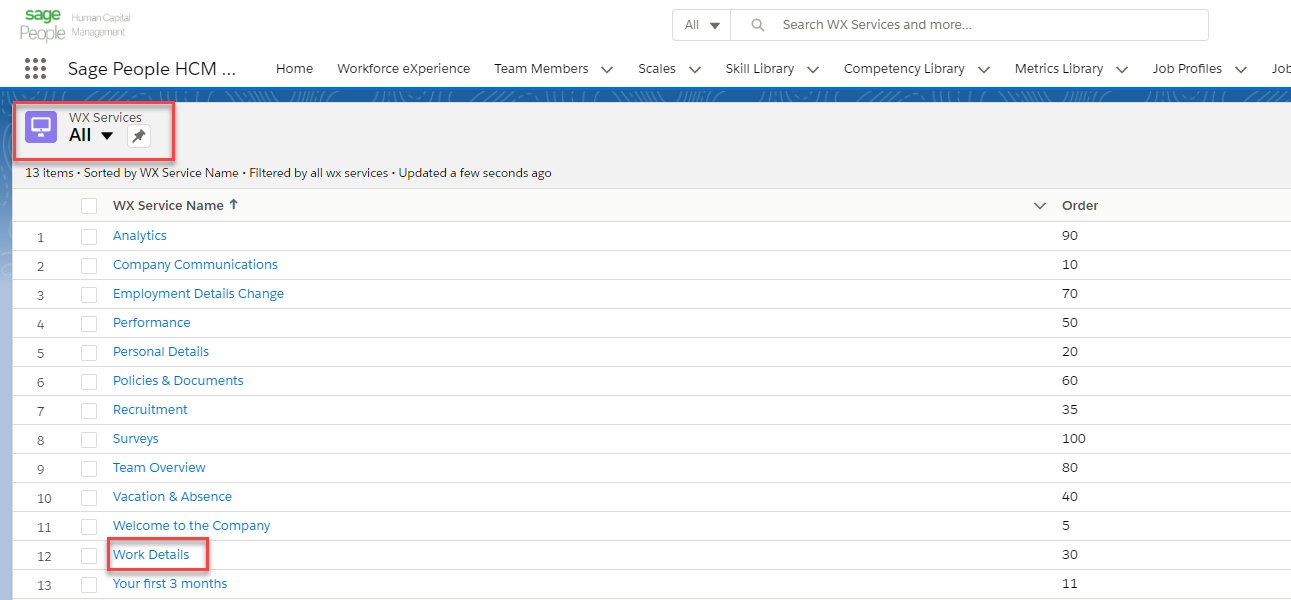Image resolution: width=1291 pixels, height=600 pixels.
Task: Open WX Service Name column options chevron
Action: (x=1039, y=206)
